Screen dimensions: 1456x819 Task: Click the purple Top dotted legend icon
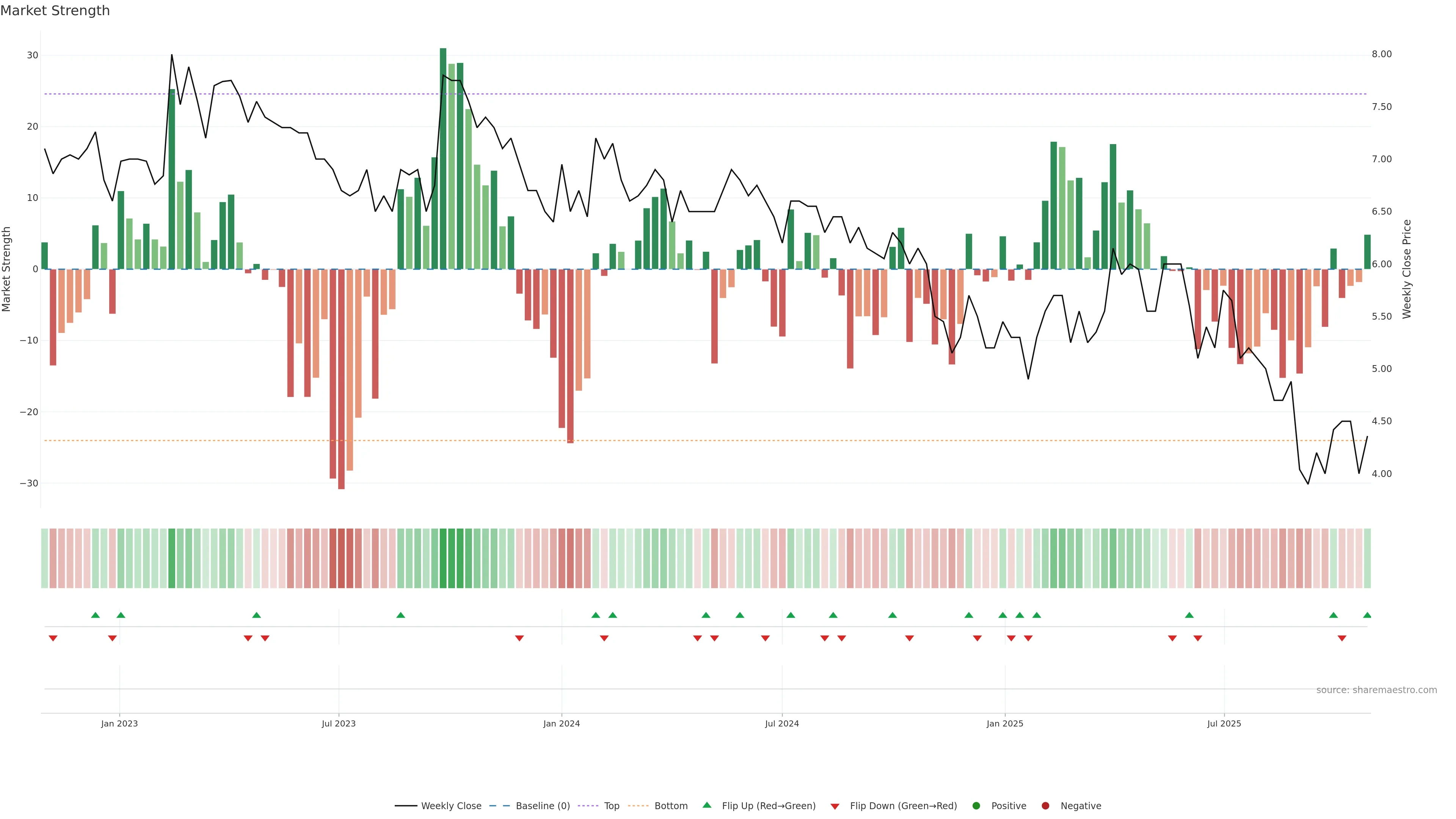point(588,806)
